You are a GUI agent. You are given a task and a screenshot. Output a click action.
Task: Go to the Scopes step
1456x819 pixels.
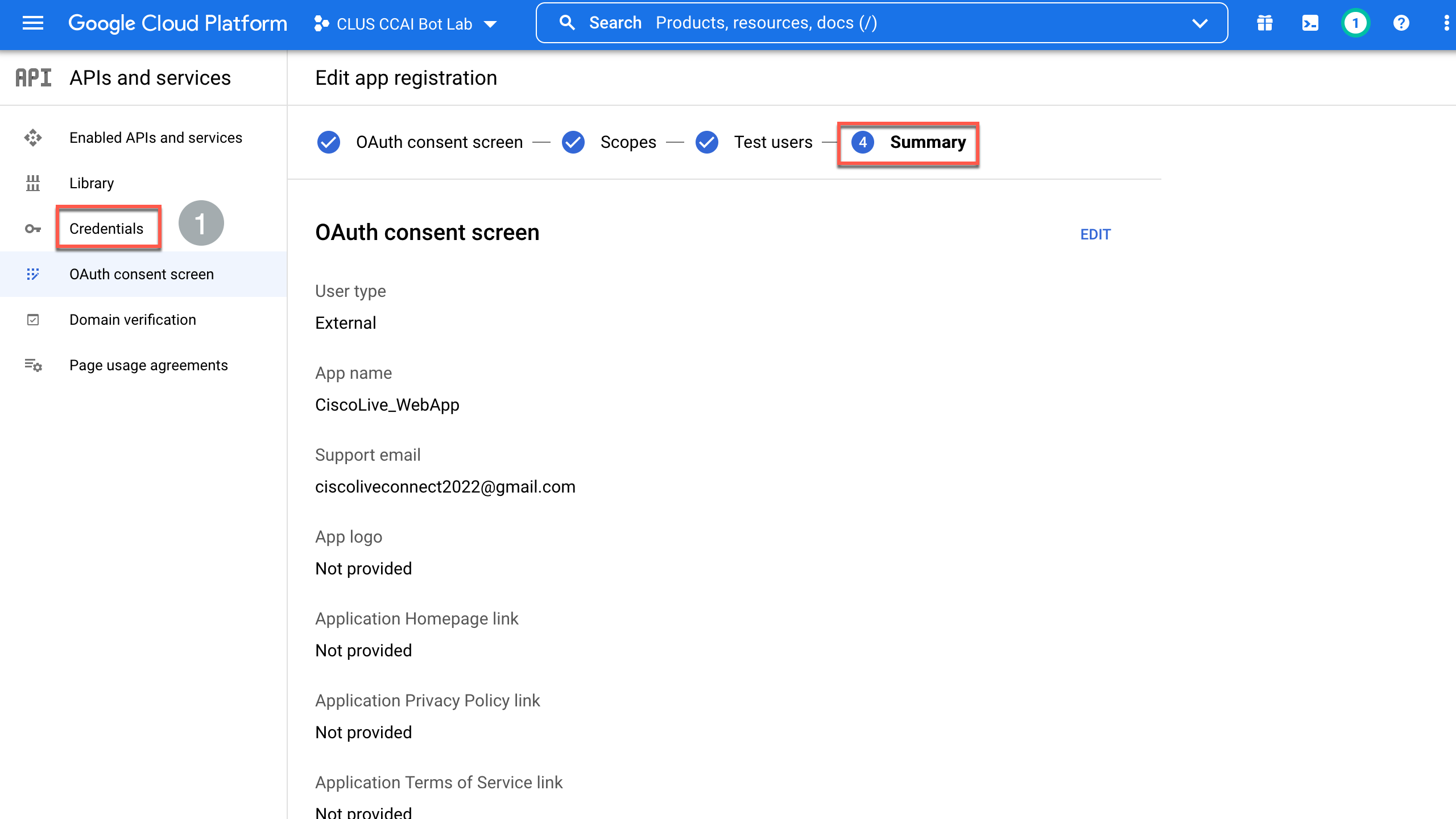tap(628, 142)
